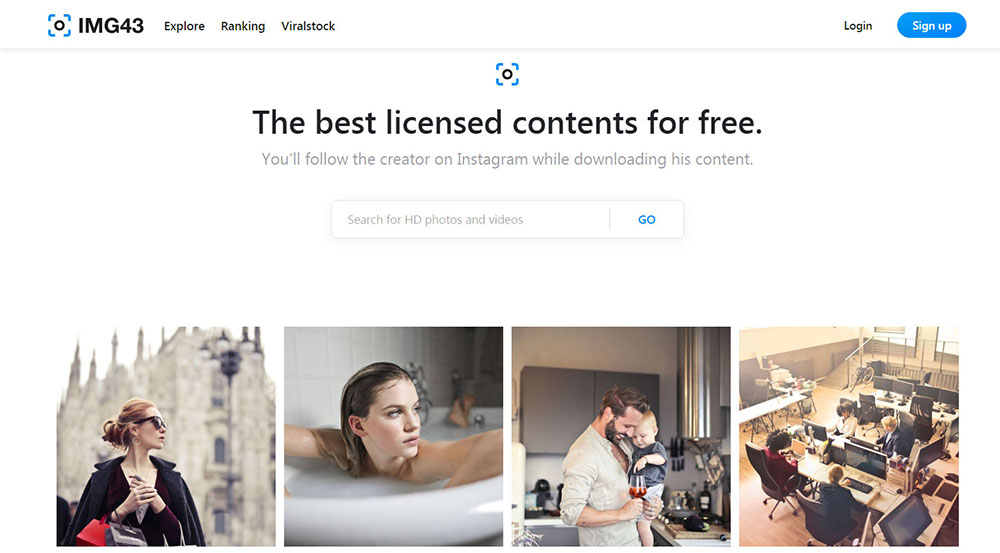Open the Login link
This screenshot has width=1000, height=553.
858,26
